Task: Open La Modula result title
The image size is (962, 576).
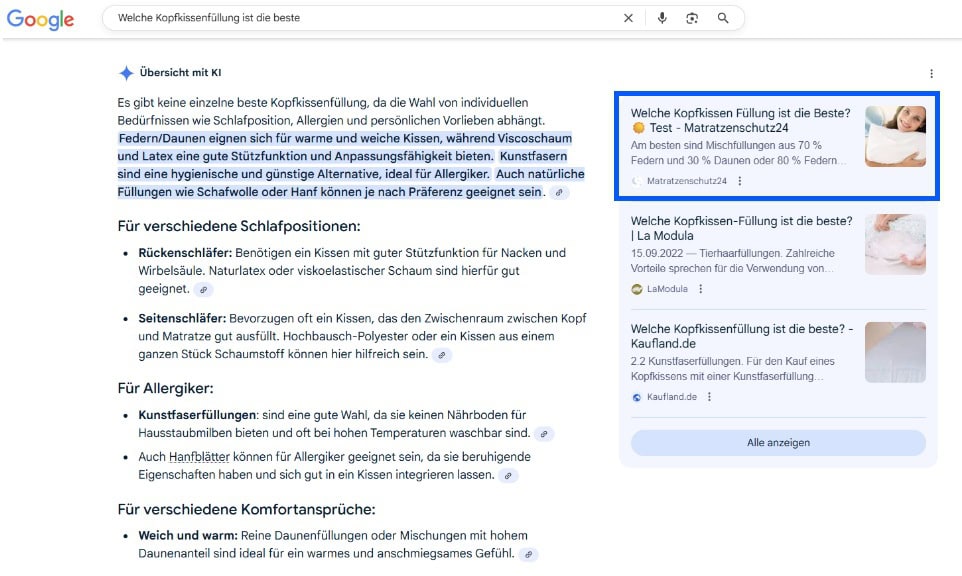Action: (741, 228)
